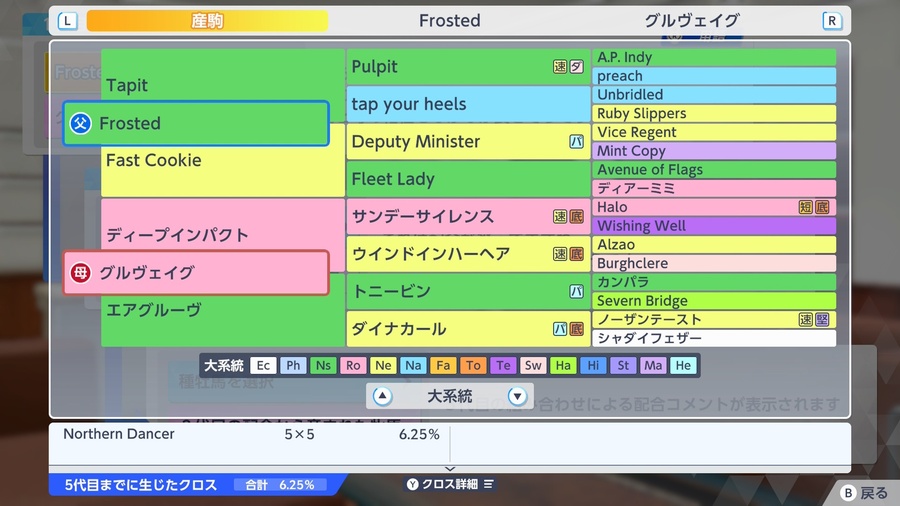The image size is (900, 506).
Task: Select Burghclere entry
Action: [x=714, y=263]
